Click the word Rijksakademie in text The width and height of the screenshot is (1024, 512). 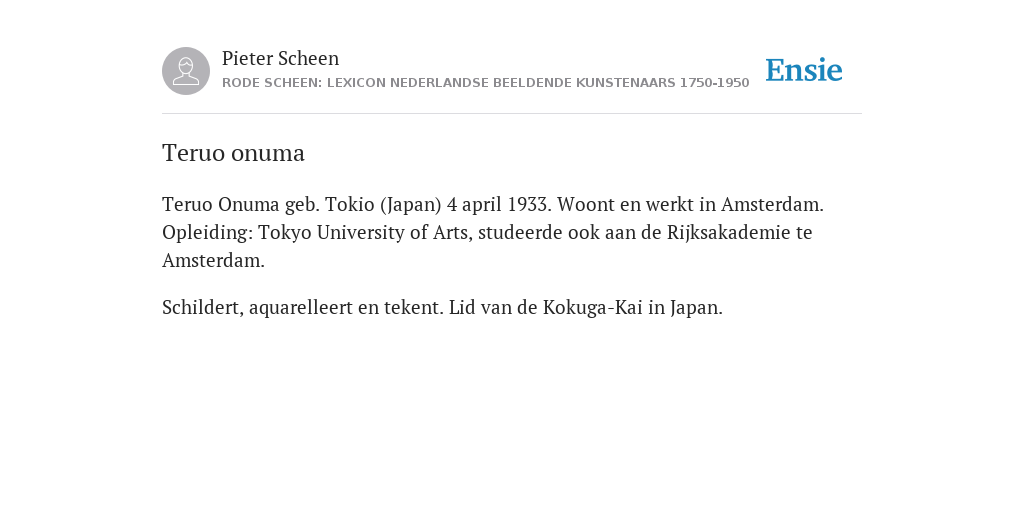(x=728, y=232)
